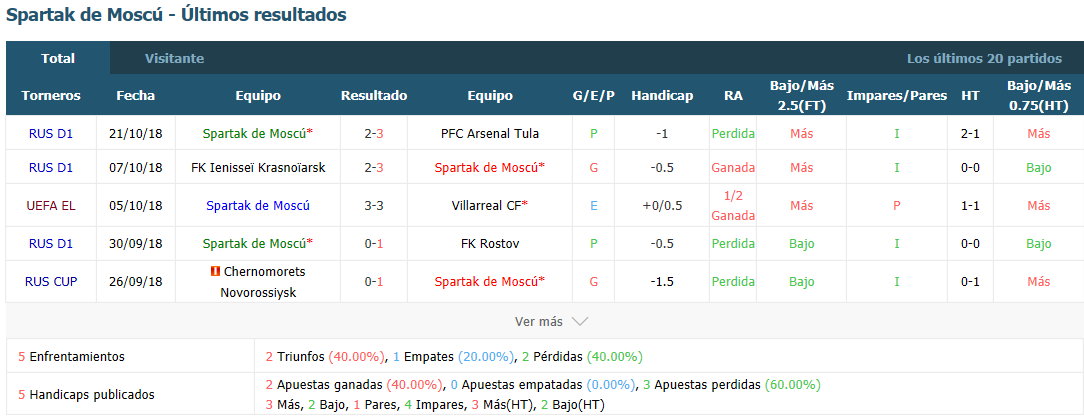The height and width of the screenshot is (417, 1084).
Task: Click the Impares/Pares column header
Action: point(897,96)
